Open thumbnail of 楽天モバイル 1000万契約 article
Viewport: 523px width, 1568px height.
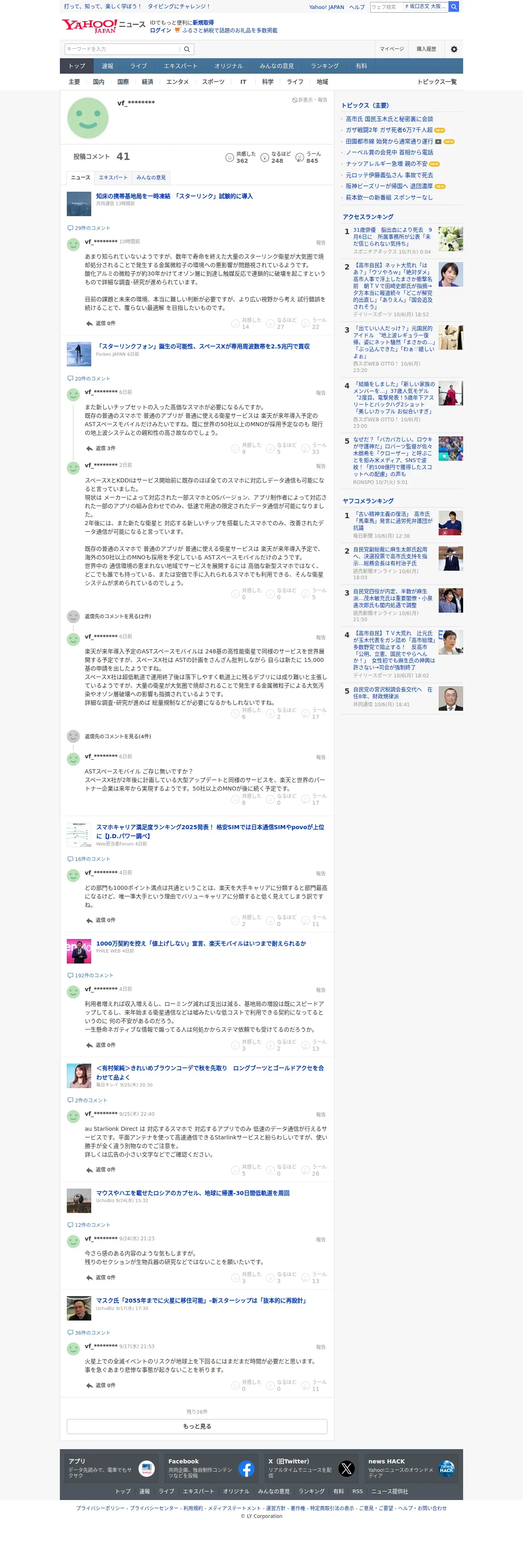[79, 951]
